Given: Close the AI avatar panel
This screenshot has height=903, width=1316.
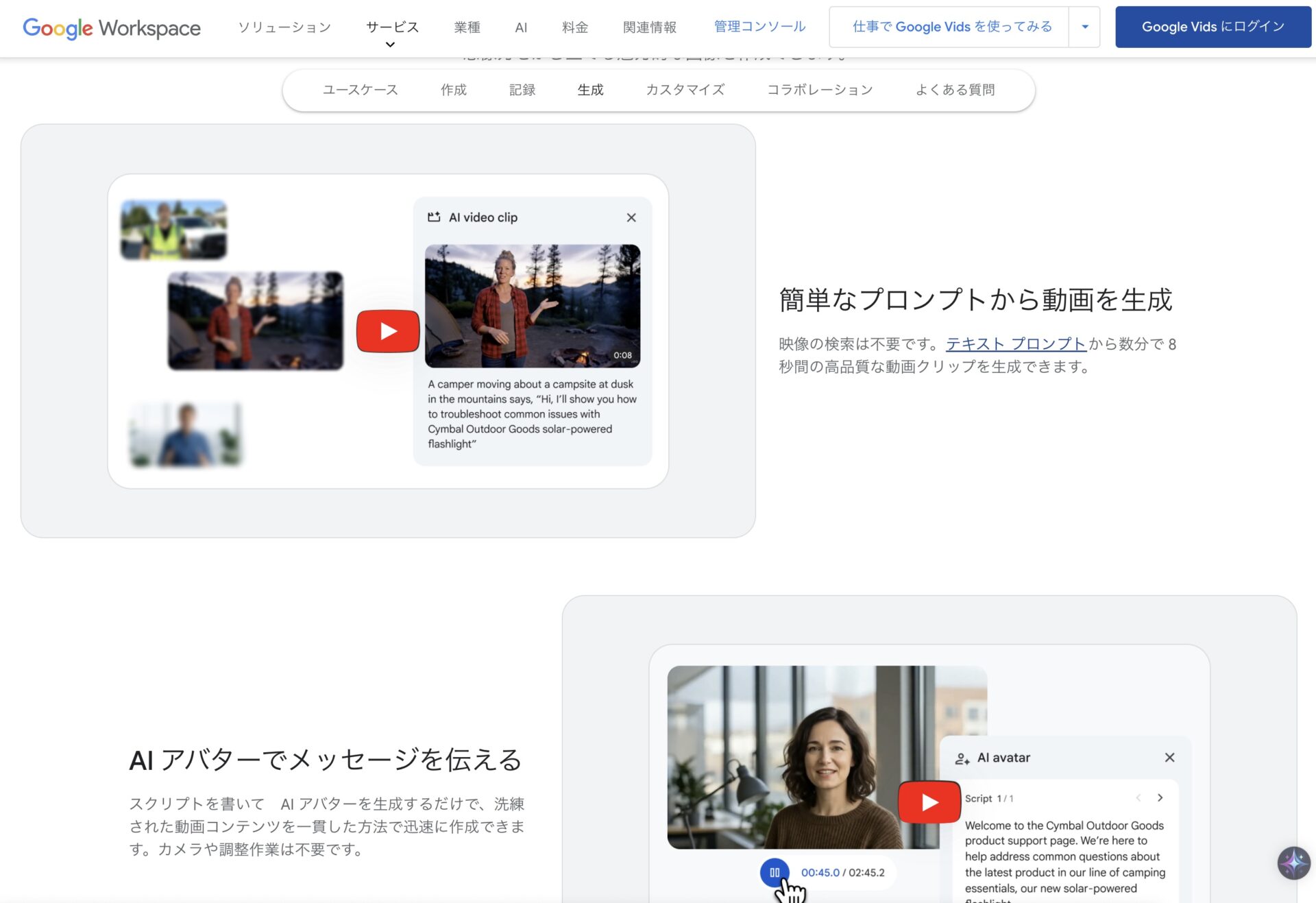Looking at the screenshot, I should pos(1169,758).
